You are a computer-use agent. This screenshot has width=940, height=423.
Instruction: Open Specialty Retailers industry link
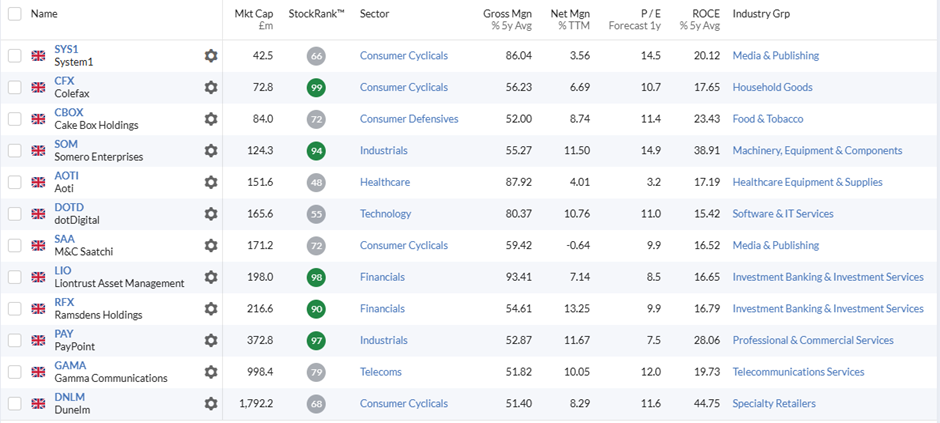click(774, 404)
